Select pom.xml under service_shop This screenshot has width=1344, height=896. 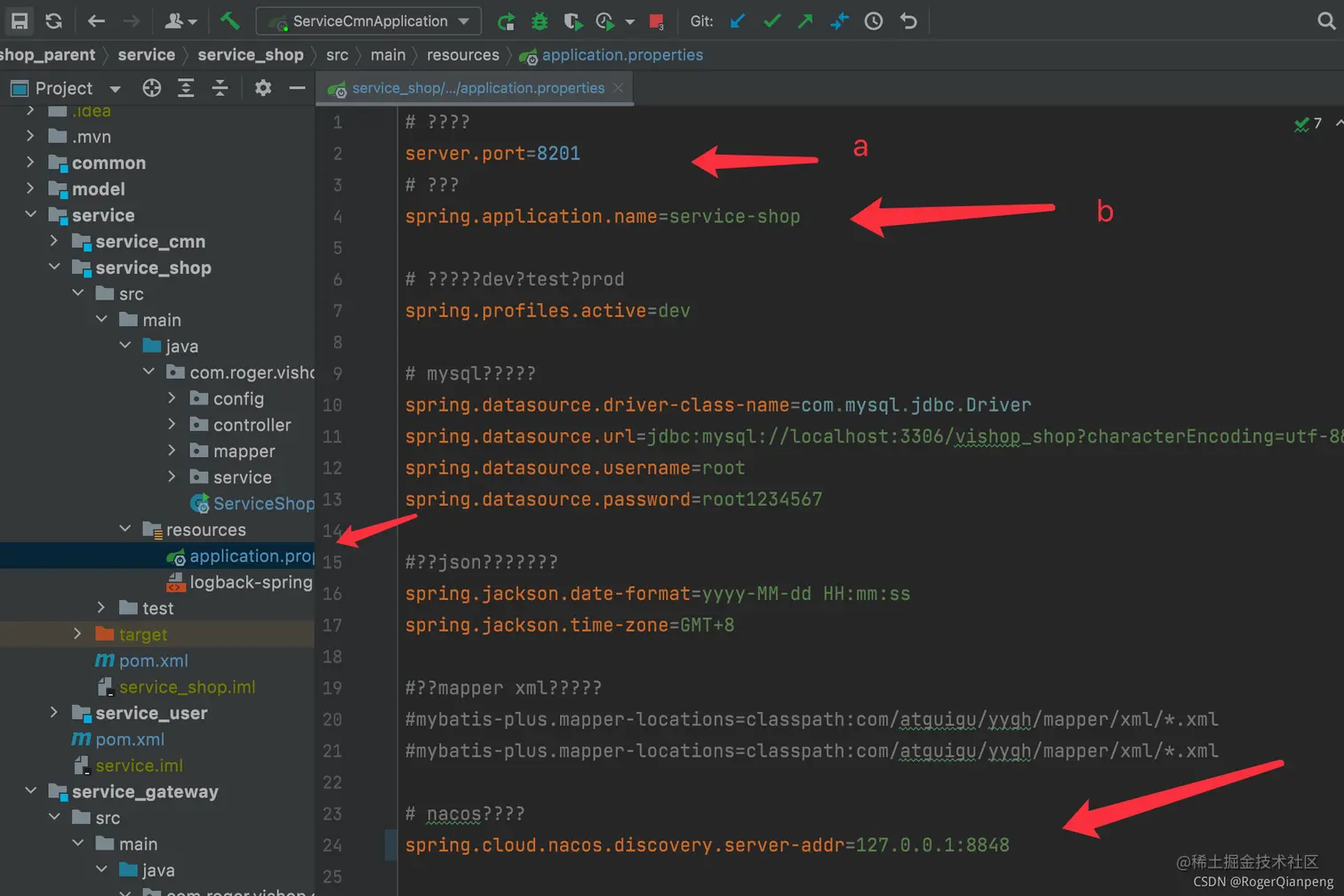(142, 660)
